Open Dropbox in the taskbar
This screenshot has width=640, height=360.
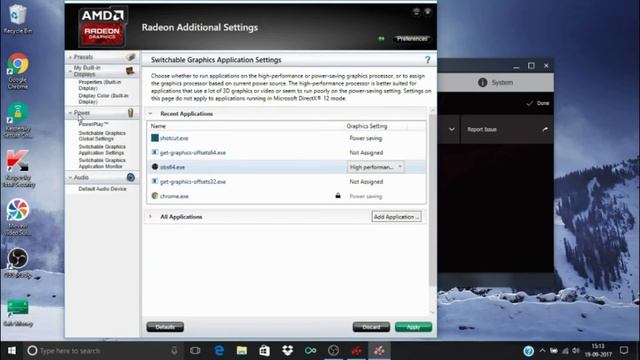[287, 351]
